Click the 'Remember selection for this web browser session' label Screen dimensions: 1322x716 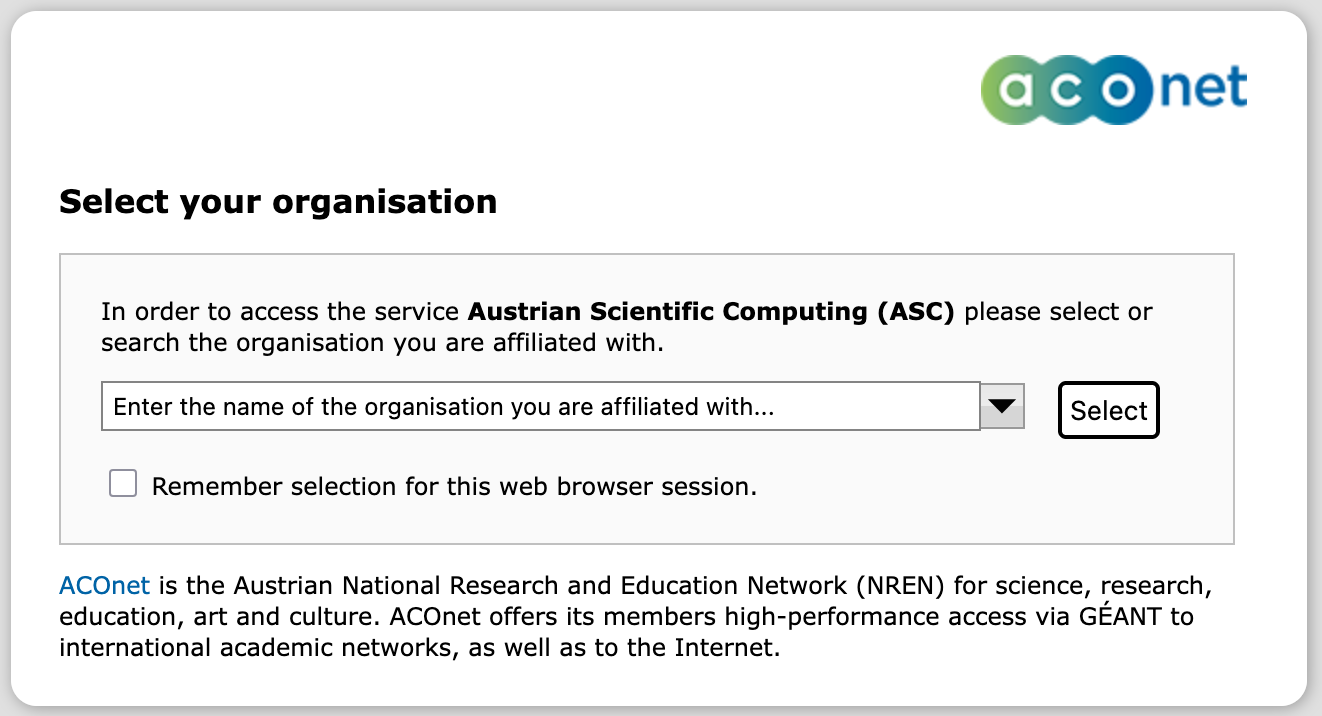coord(454,487)
